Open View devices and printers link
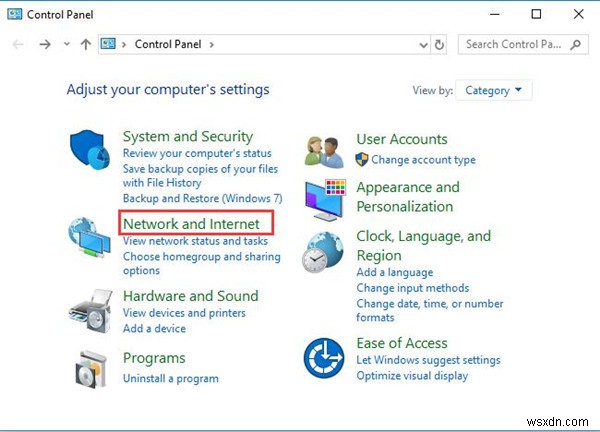The width and height of the screenshot is (600, 432). pos(184,314)
